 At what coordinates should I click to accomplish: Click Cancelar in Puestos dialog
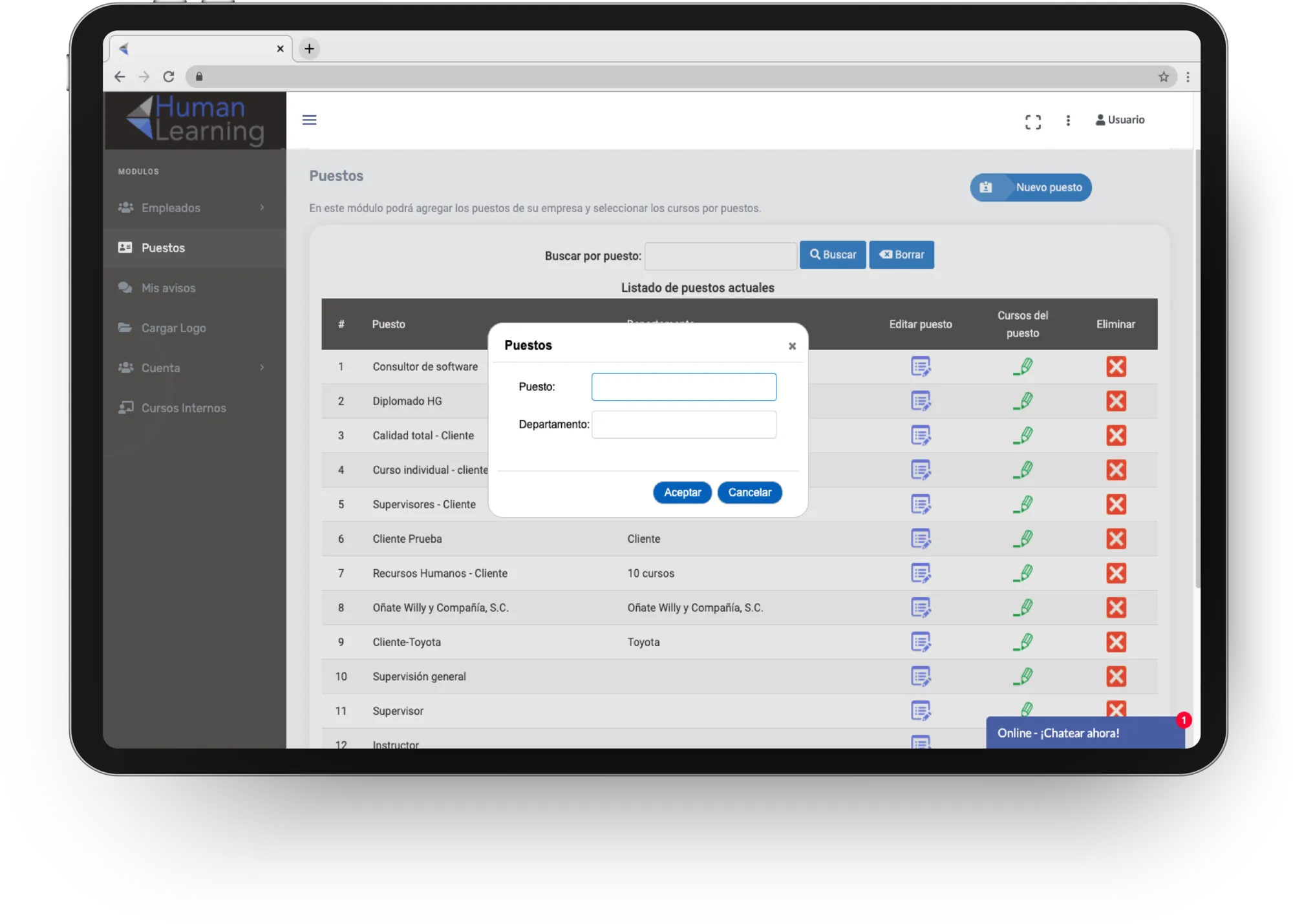749,492
